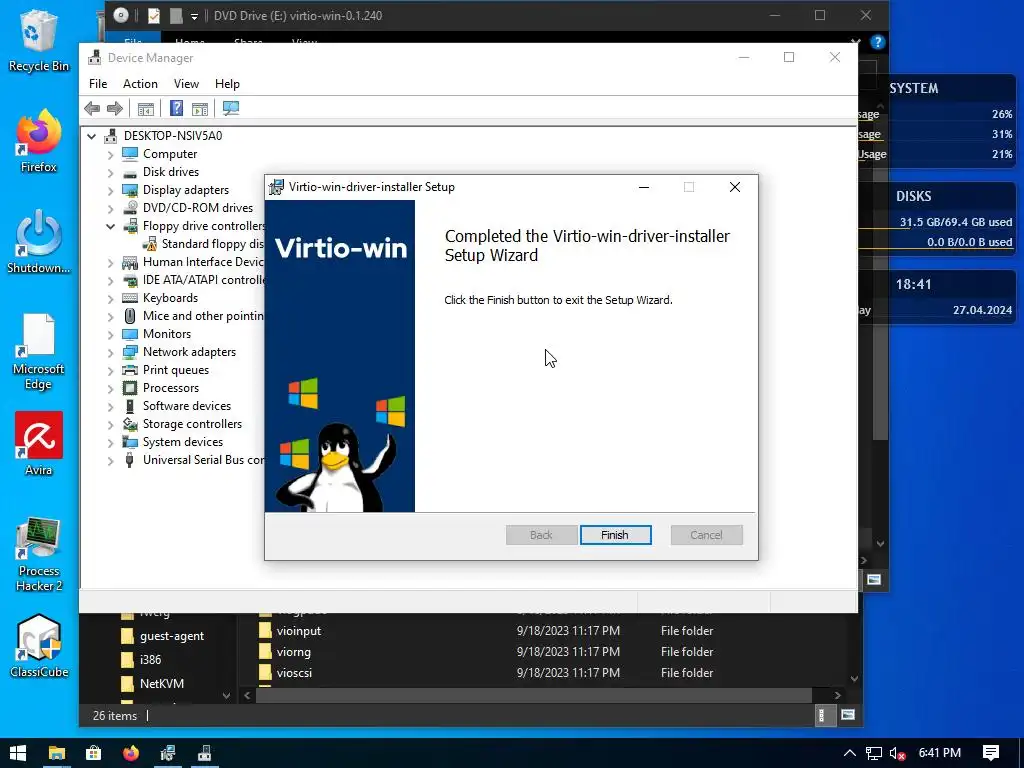Viewport: 1024px width, 768px height.
Task: Close the Virtio-win-driver-installer Setup dialog
Action: click(735, 187)
